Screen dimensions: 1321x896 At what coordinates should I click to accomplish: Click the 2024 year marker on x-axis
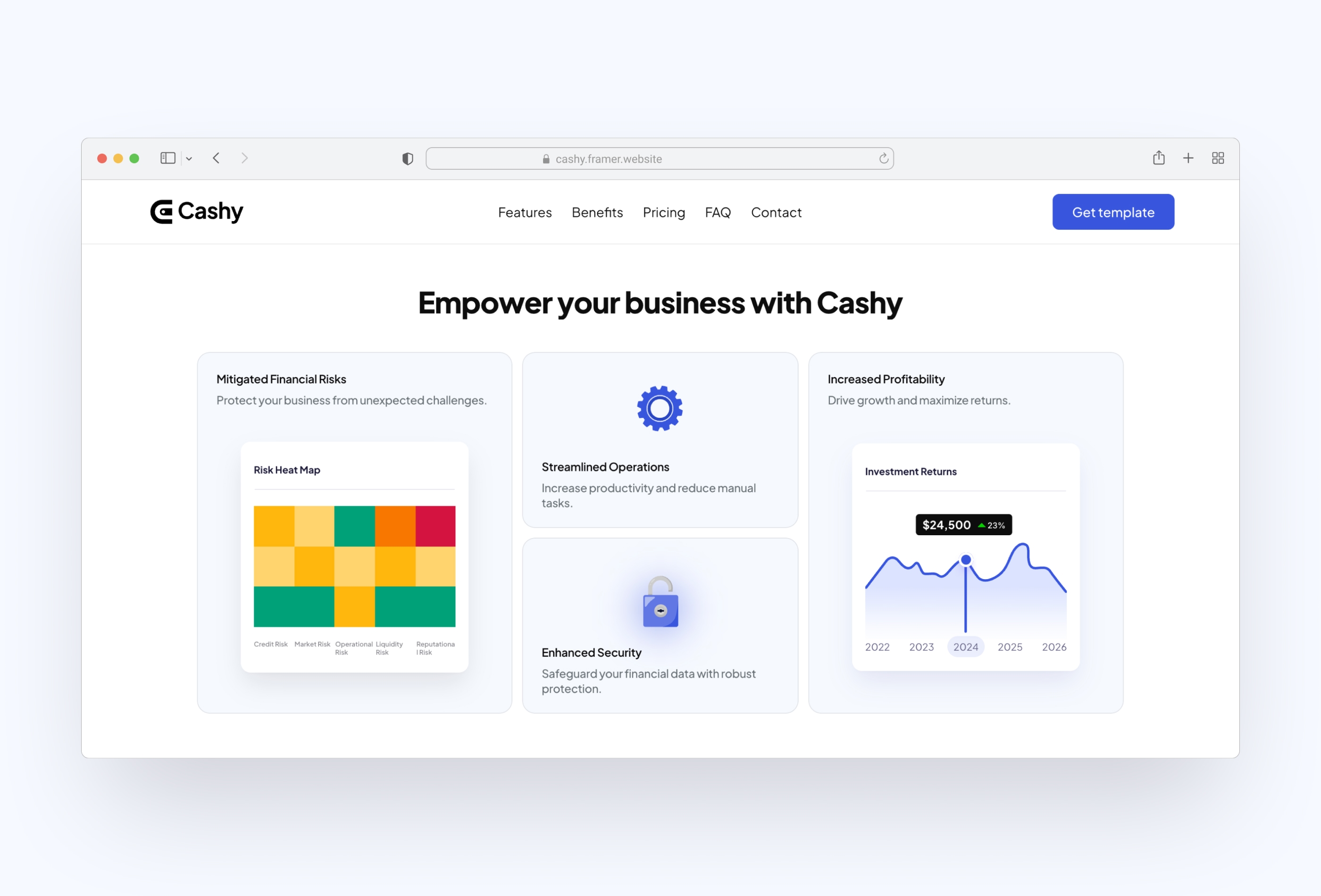pos(965,647)
